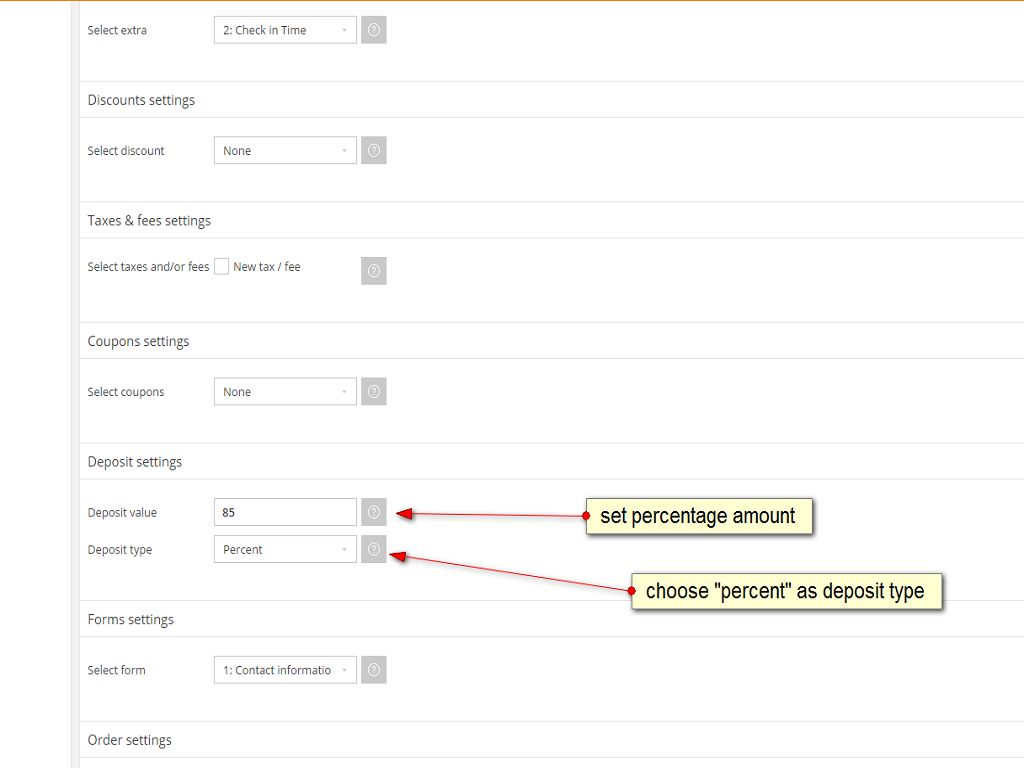Expand the Select discount dropdown
The height and width of the screenshot is (768, 1024).
coord(285,151)
